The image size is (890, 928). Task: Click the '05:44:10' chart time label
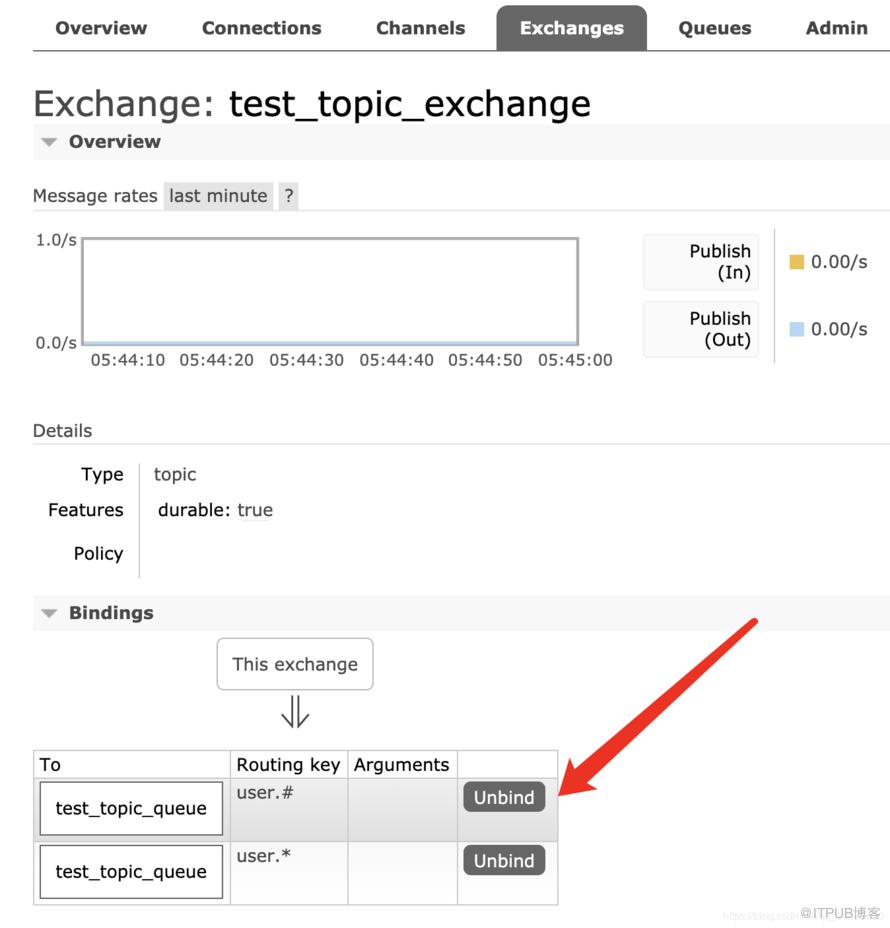(x=128, y=360)
